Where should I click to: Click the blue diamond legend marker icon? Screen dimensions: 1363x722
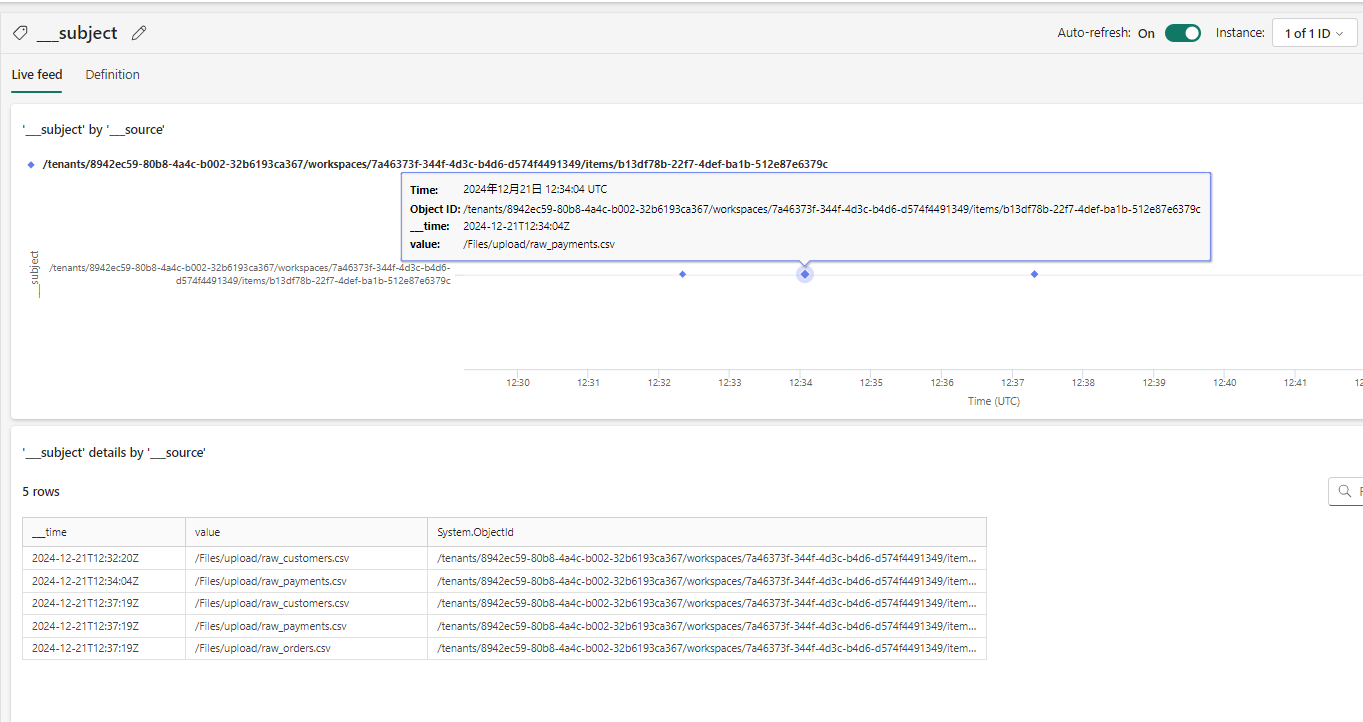point(31,164)
